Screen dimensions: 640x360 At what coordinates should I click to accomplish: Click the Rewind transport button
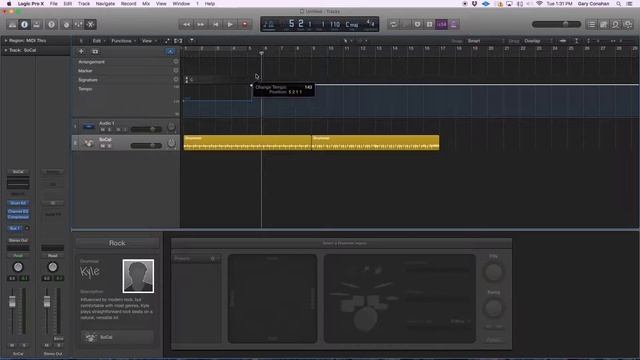pos(186,24)
